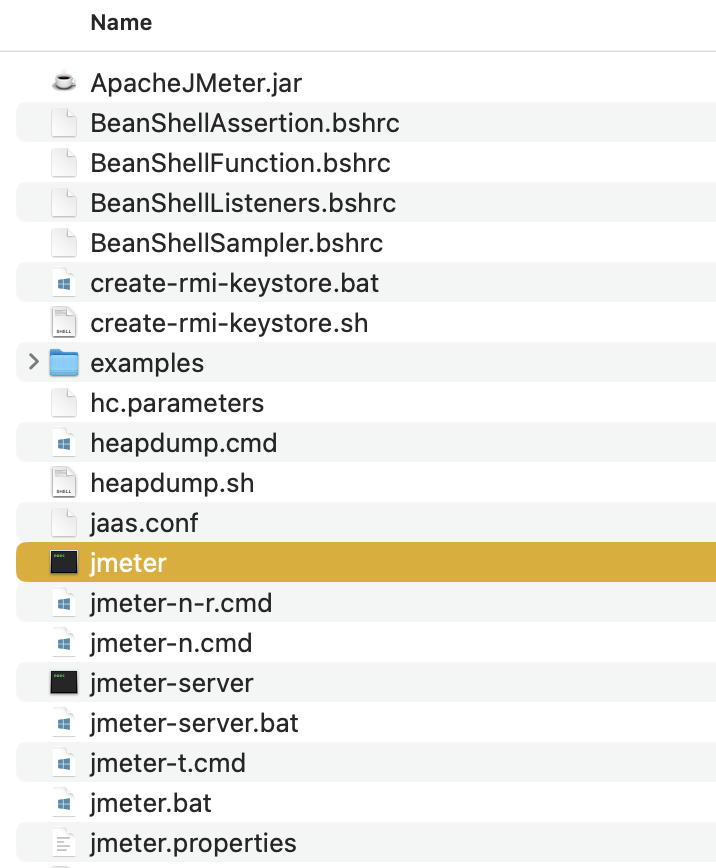Select the BeanShellSampler.bshrc file
Image resolution: width=716 pixels, height=868 pixels.
pos(236,243)
